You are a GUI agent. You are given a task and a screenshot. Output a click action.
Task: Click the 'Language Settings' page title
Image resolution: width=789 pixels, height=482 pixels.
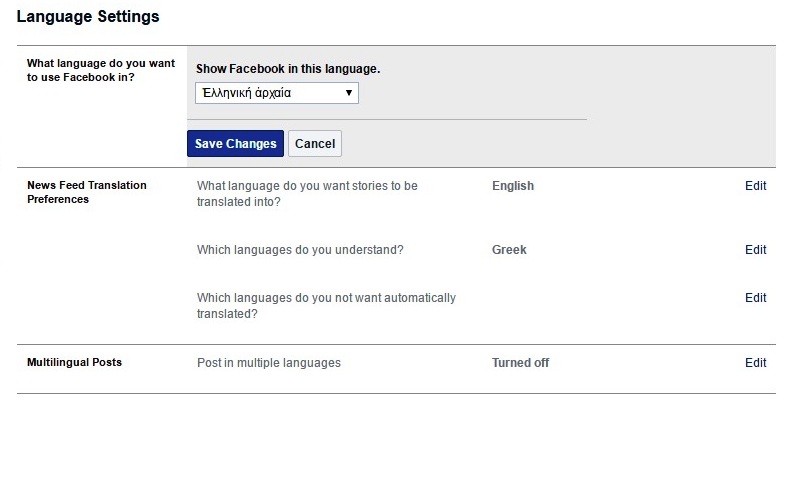click(88, 17)
